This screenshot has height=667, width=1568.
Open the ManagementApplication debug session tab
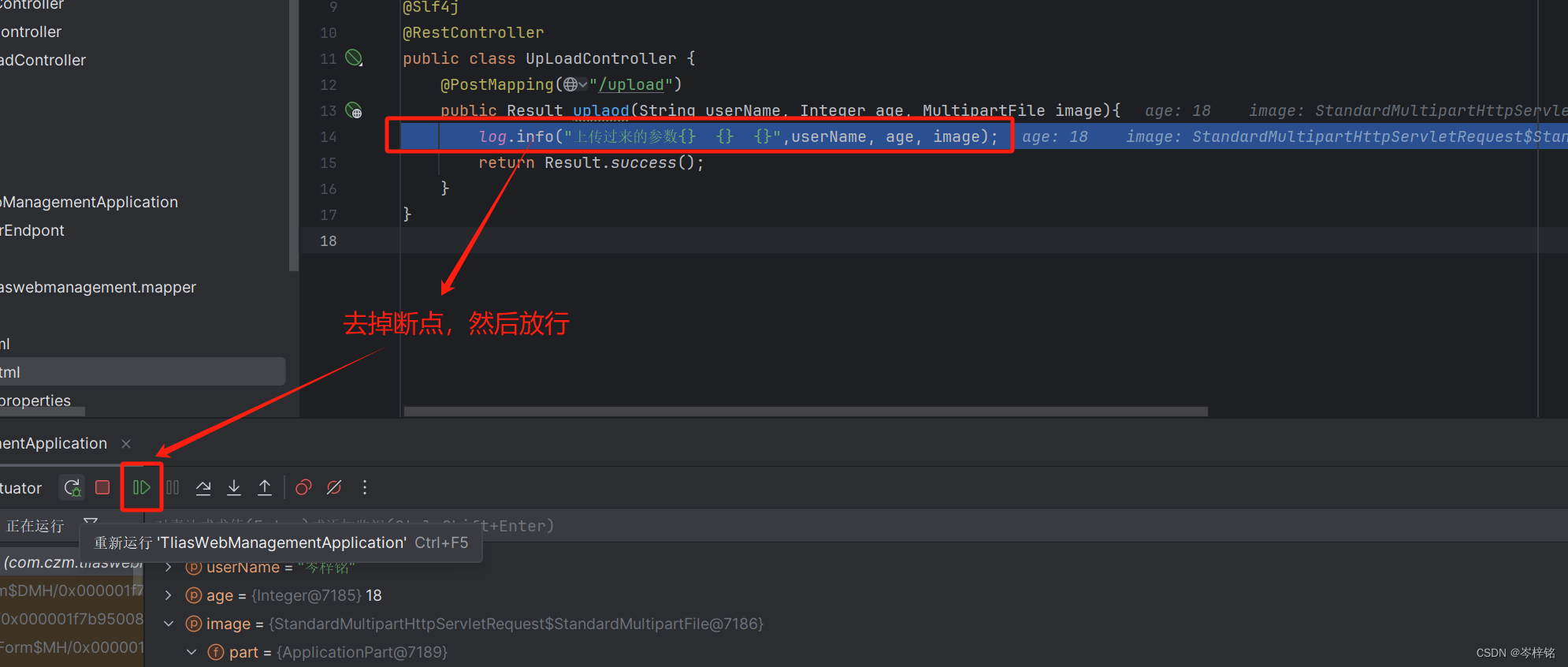pos(54,443)
